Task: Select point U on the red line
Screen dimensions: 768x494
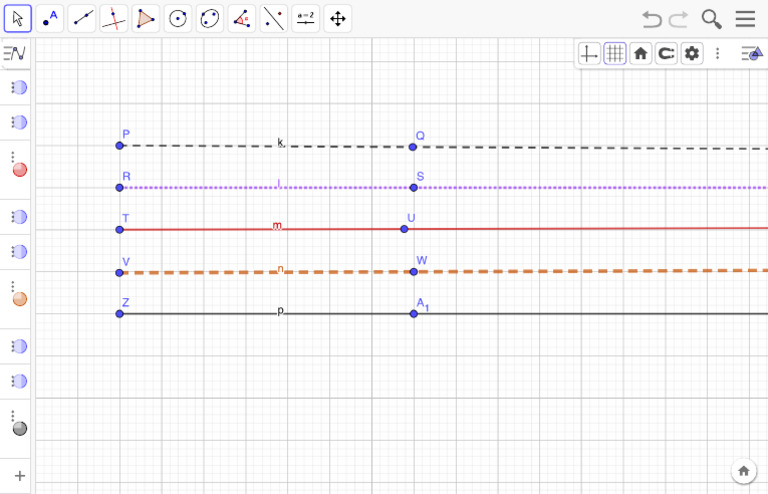Action: pyautogui.click(x=404, y=229)
